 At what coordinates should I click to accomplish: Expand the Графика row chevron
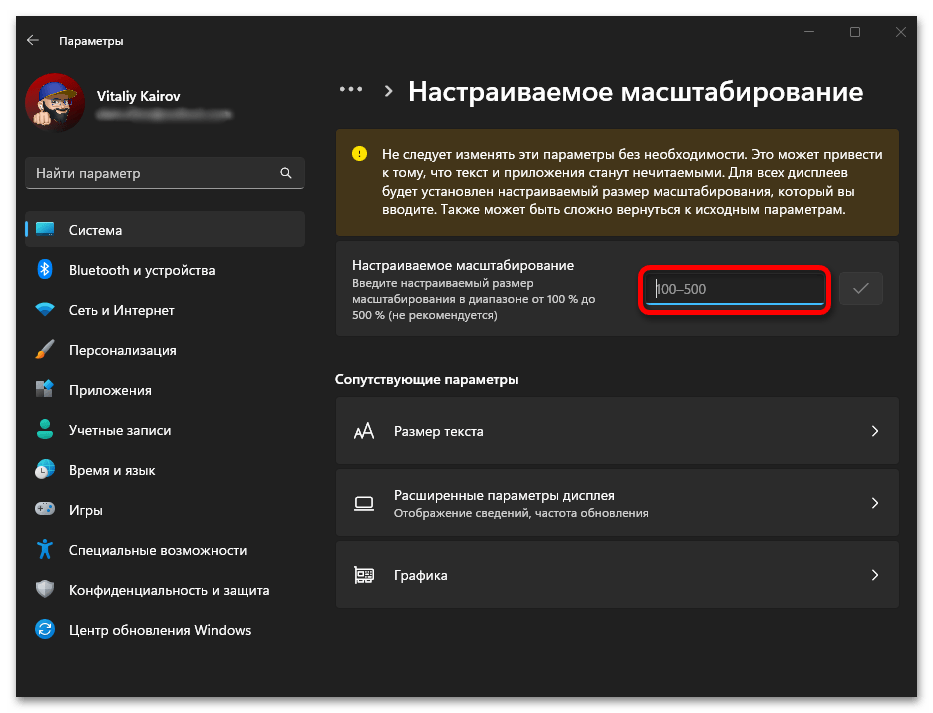[x=874, y=575]
